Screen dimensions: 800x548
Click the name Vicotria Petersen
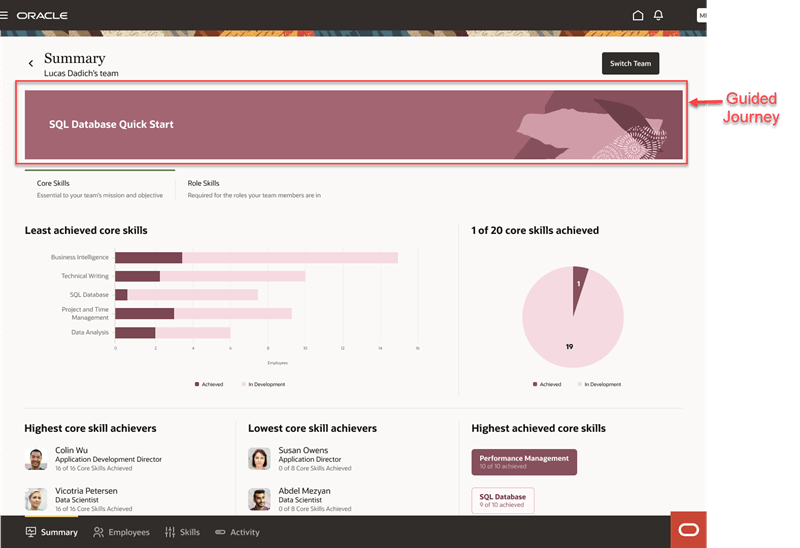pos(86,491)
